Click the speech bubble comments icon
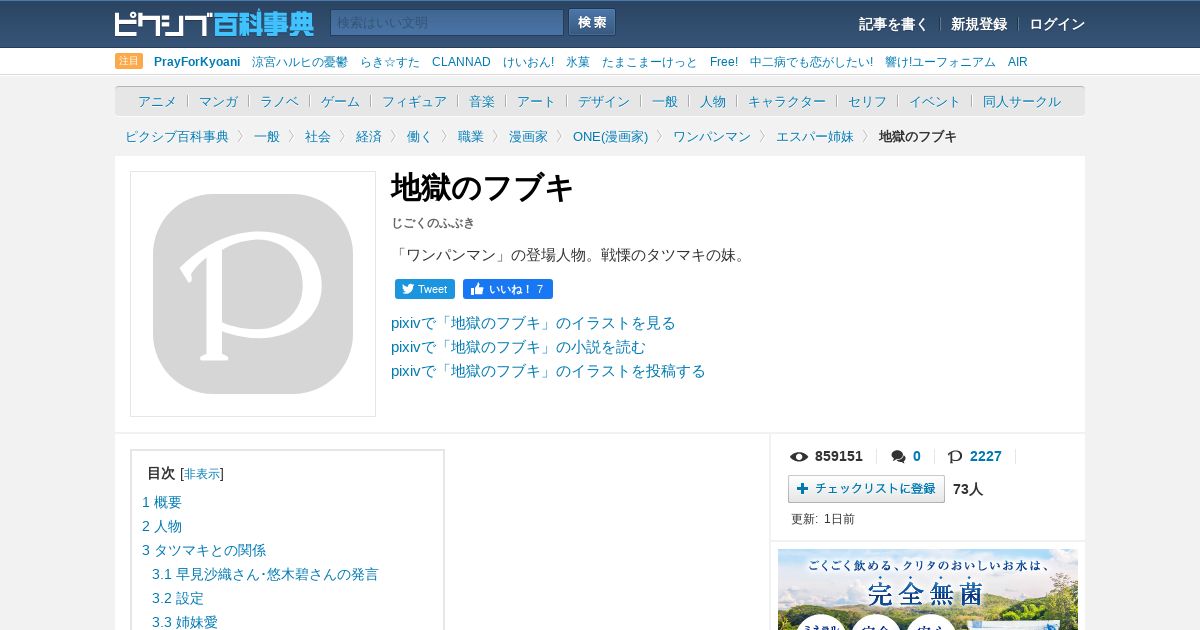 coord(898,457)
